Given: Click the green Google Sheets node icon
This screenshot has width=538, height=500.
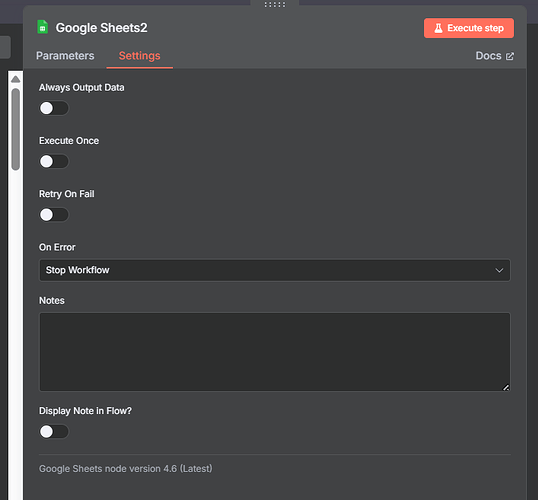Looking at the screenshot, I should [43, 27].
